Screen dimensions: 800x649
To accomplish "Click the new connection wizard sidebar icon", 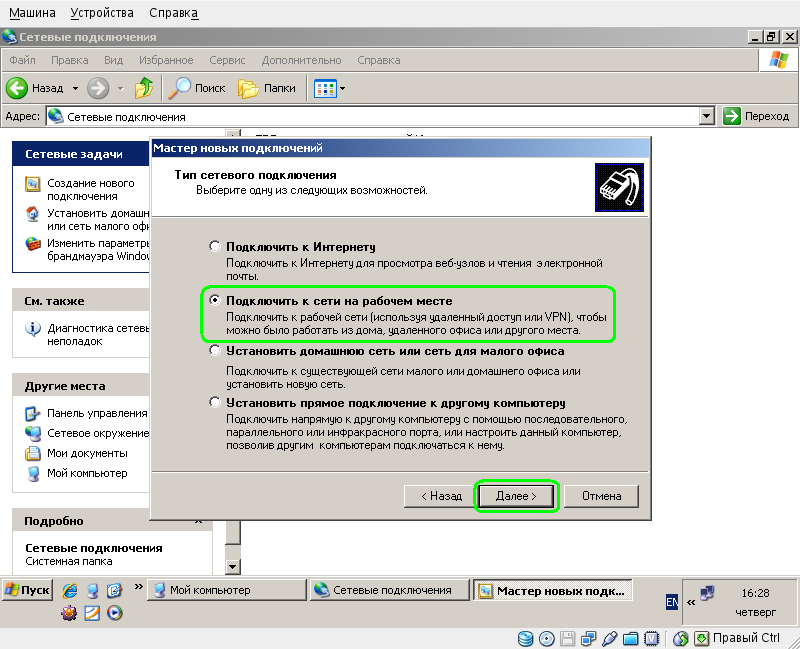I will click(33, 184).
